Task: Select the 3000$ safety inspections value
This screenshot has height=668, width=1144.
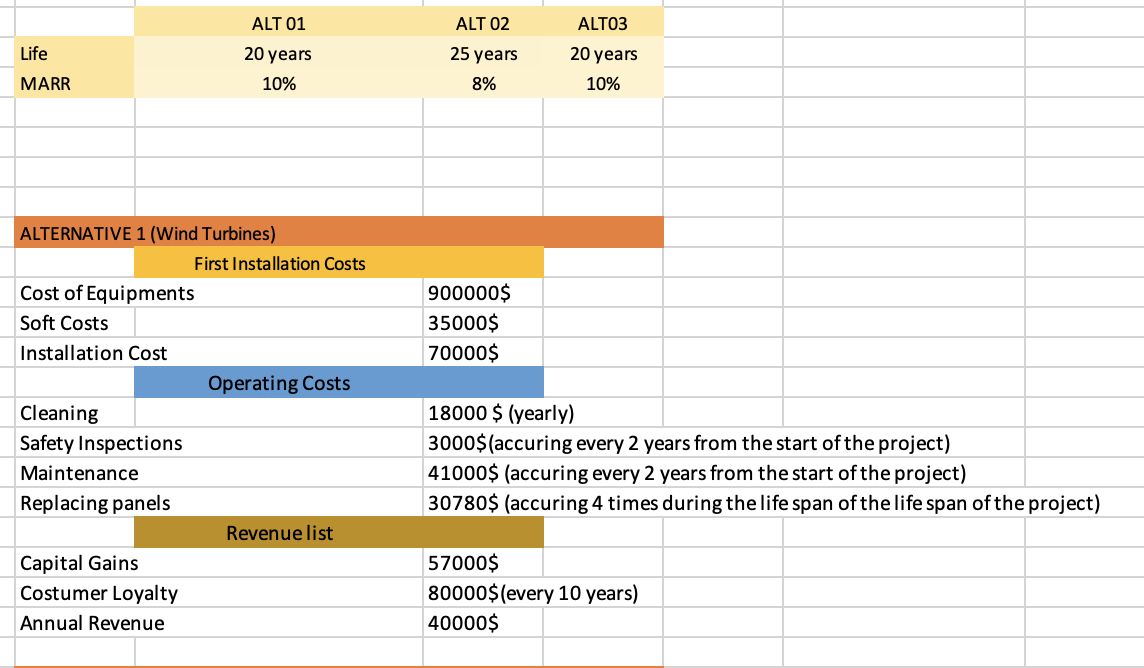Action: pos(689,443)
